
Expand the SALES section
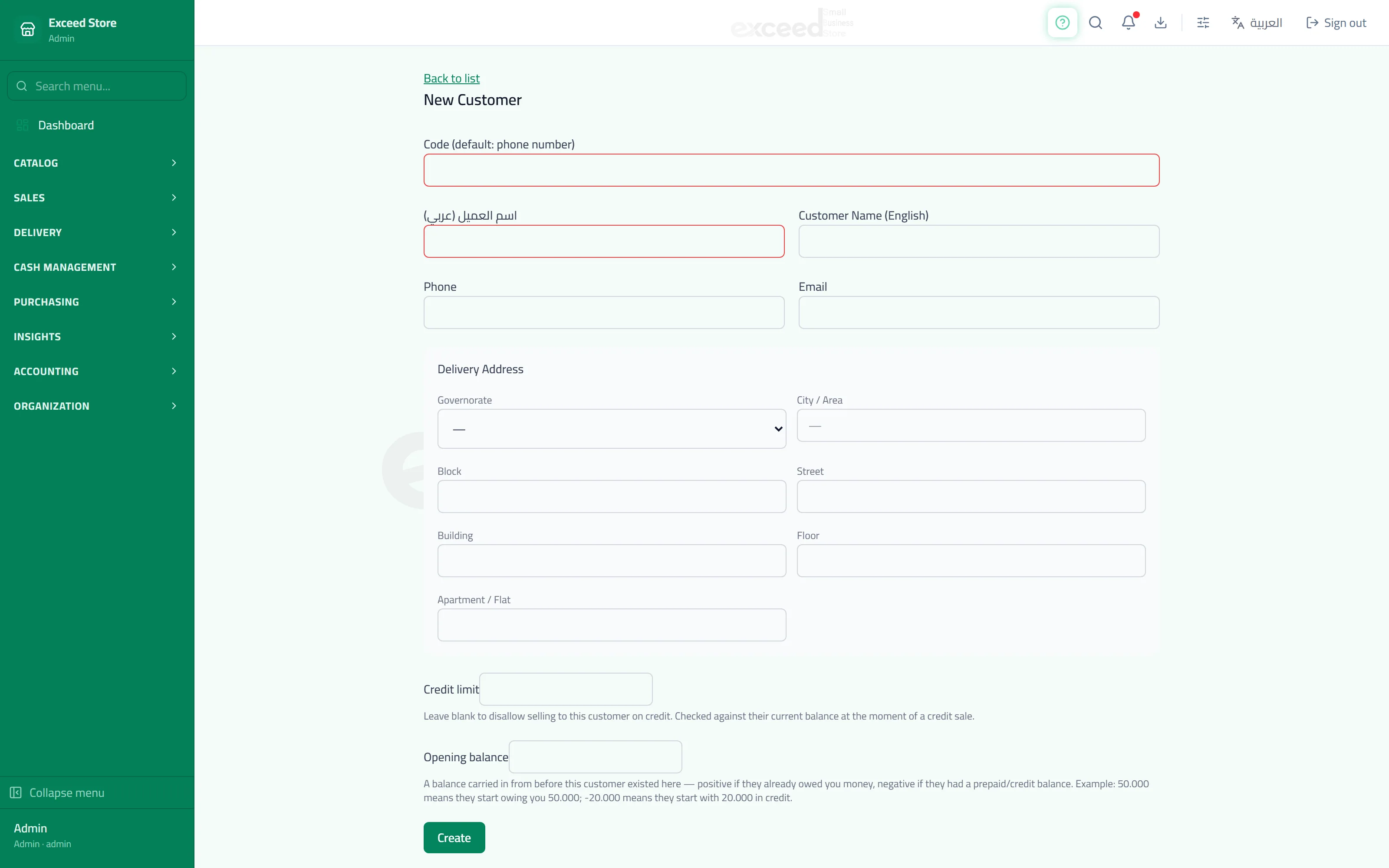tap(96, 197)
